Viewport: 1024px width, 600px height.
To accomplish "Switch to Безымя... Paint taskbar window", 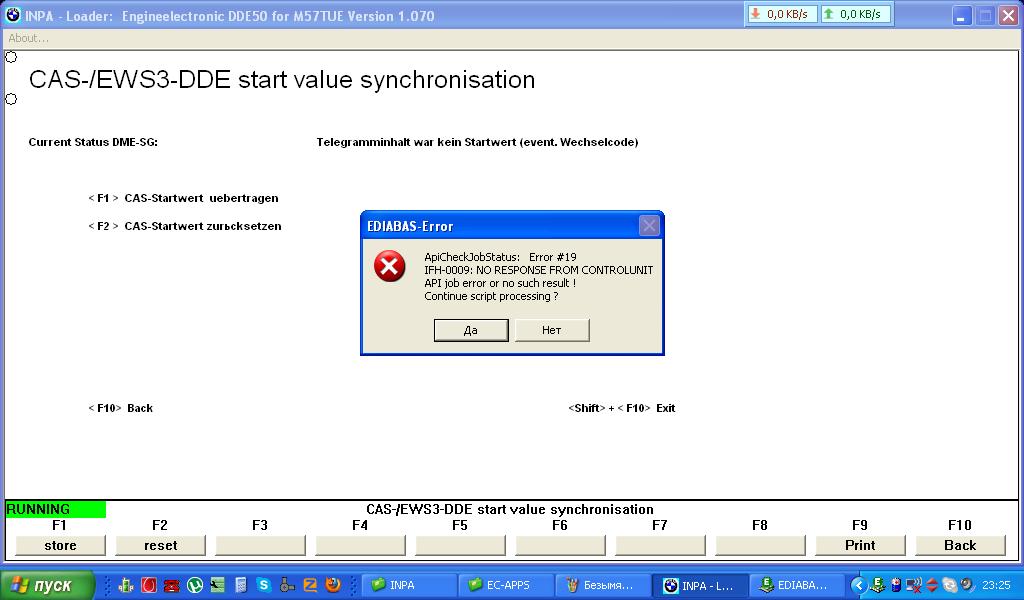I will 603,585.
